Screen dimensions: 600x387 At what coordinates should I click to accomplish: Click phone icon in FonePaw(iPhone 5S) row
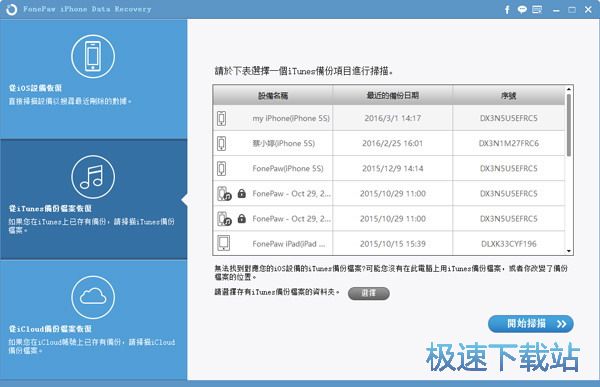click(x=222, y=168)
